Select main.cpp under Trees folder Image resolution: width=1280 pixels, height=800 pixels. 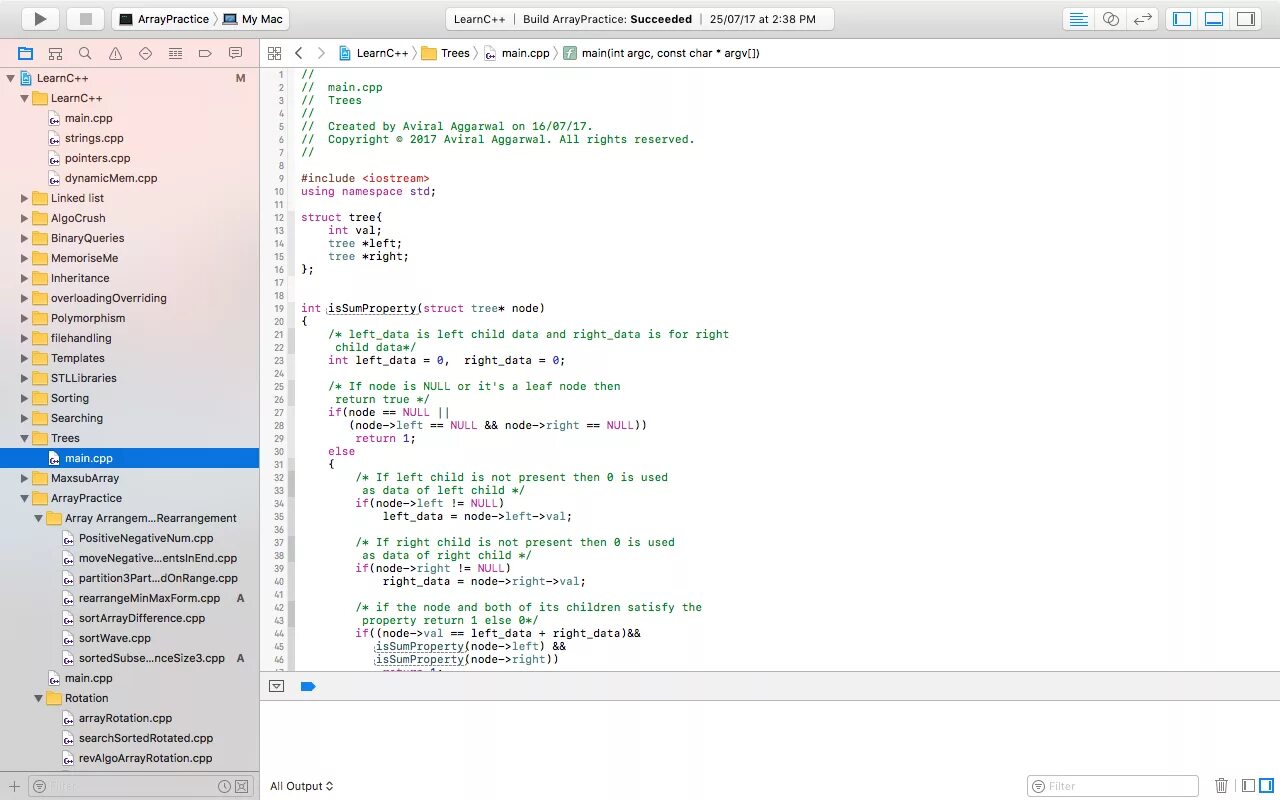coord(129,458)
